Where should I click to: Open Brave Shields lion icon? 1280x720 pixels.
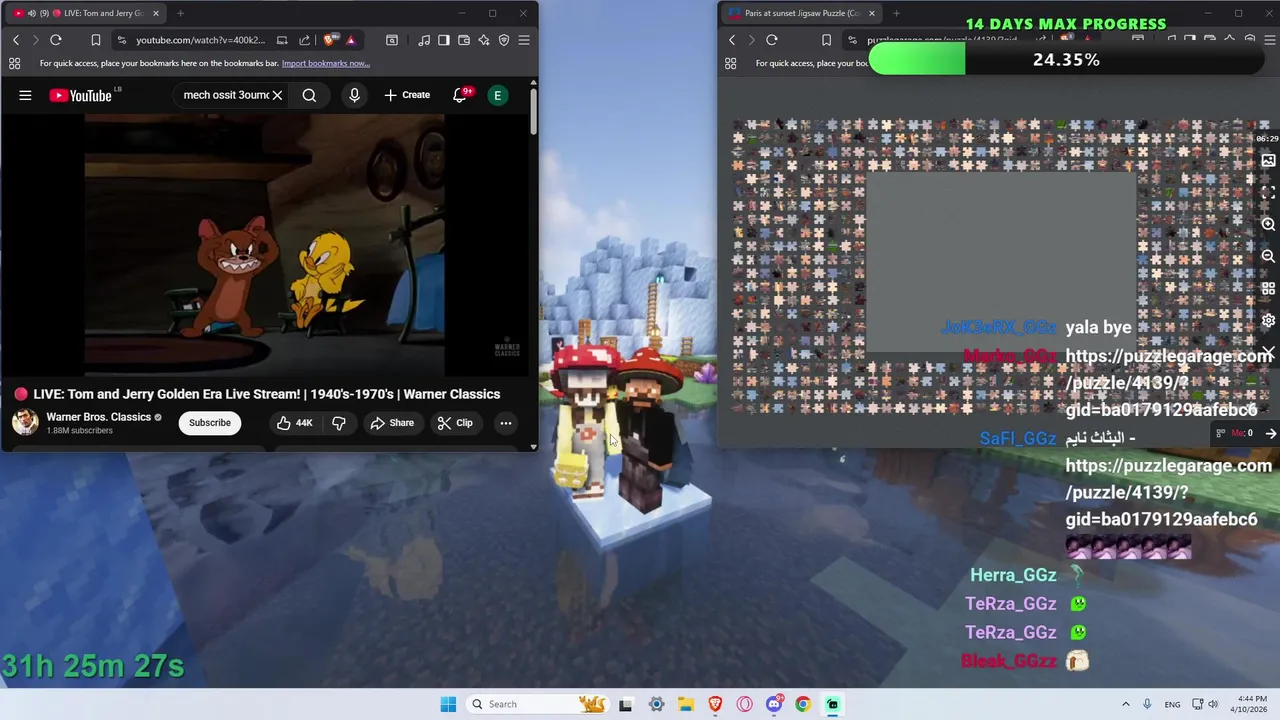click(x=331, y=40)
